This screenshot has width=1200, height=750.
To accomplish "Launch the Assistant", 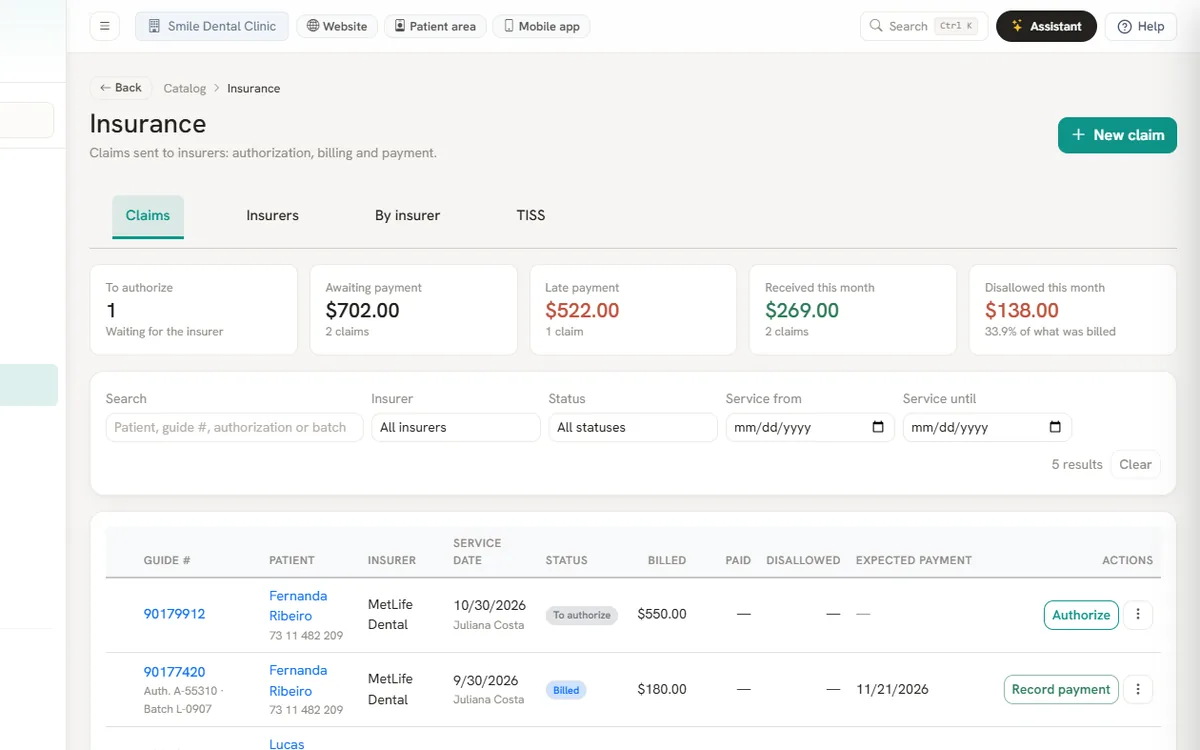I will [x=1046, y=26].
